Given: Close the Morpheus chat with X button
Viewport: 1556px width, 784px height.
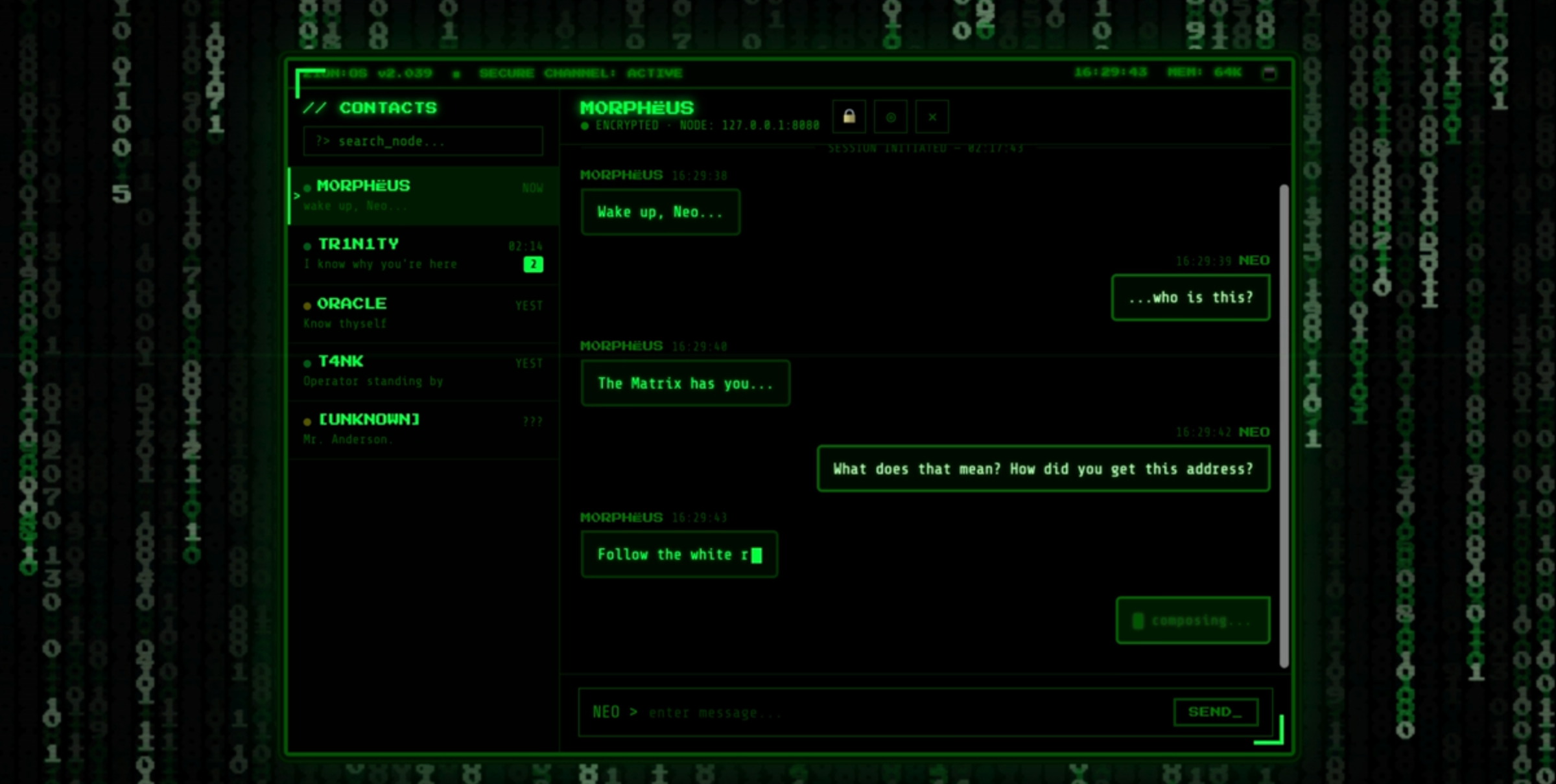Looking at the screenshot, I should click(932, 117).
